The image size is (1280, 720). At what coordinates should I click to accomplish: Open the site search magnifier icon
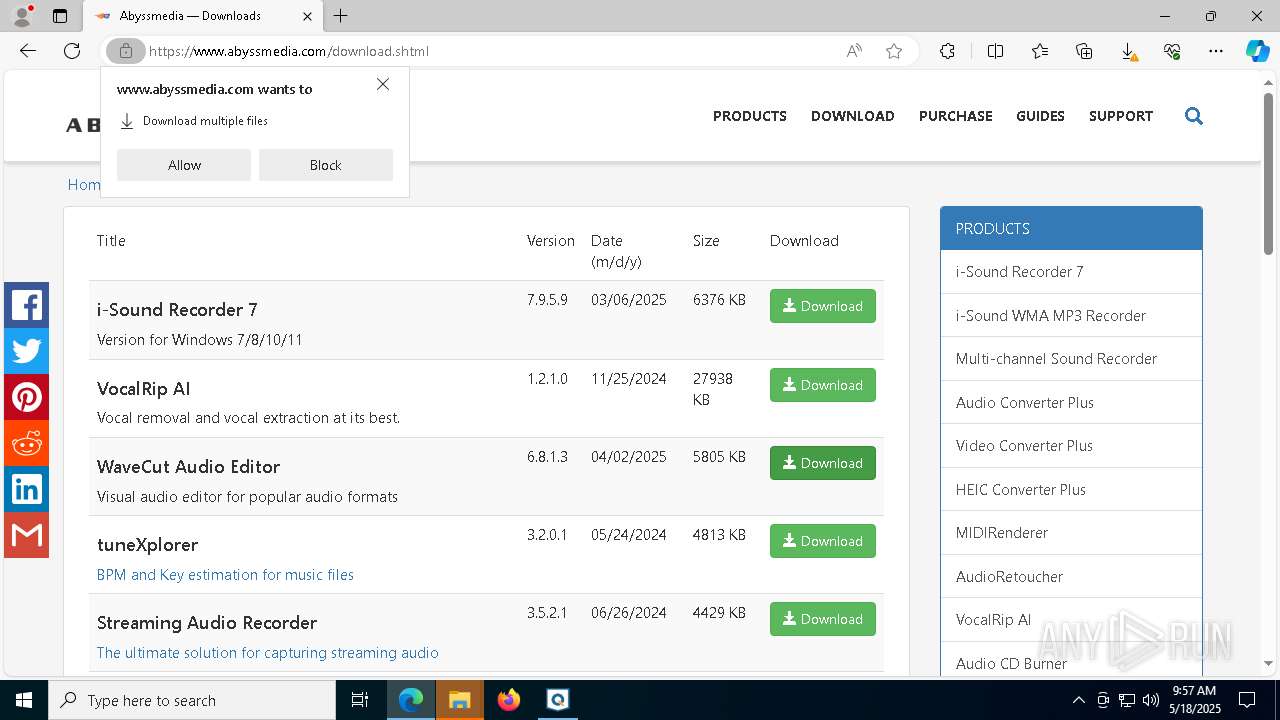point(1193,116)
